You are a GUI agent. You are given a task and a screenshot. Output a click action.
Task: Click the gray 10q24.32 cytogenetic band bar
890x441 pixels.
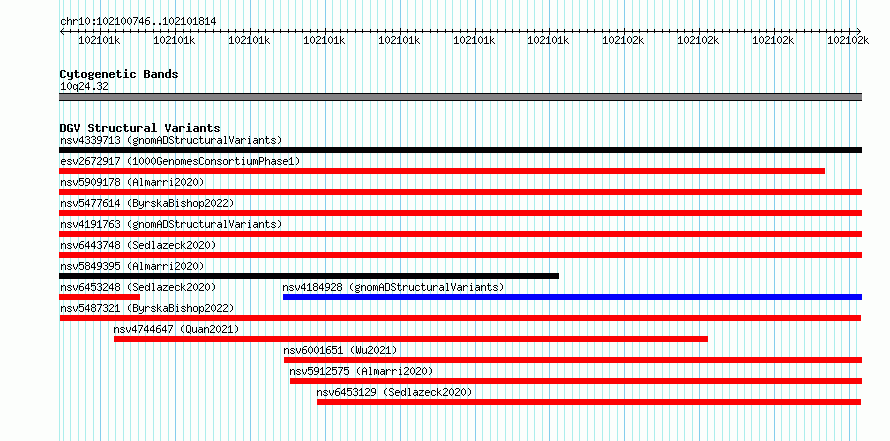[x=460, y=97]
